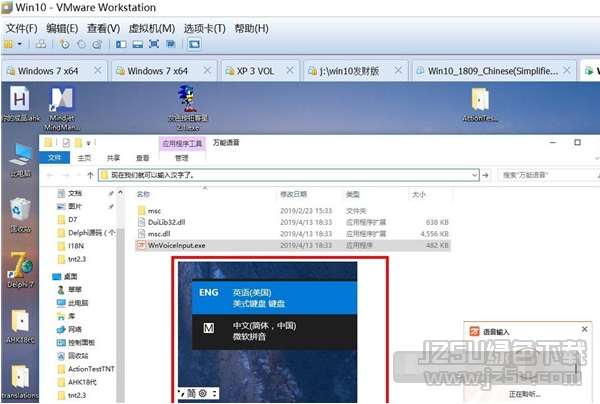
Task: Sort by the 名称 column header
Action: point(143,194)
